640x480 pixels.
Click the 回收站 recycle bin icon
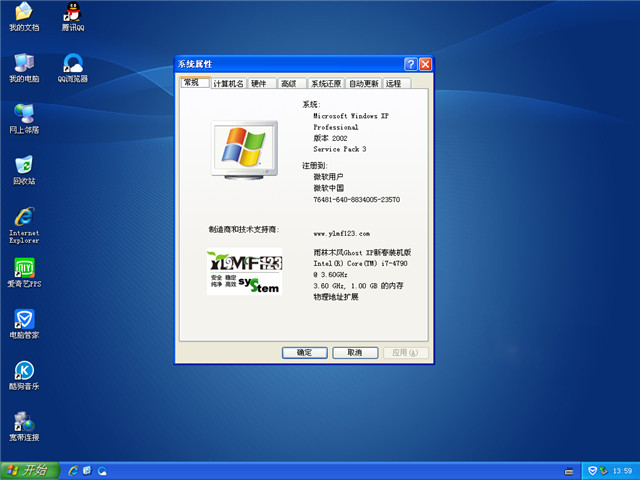tap(24, 170)
